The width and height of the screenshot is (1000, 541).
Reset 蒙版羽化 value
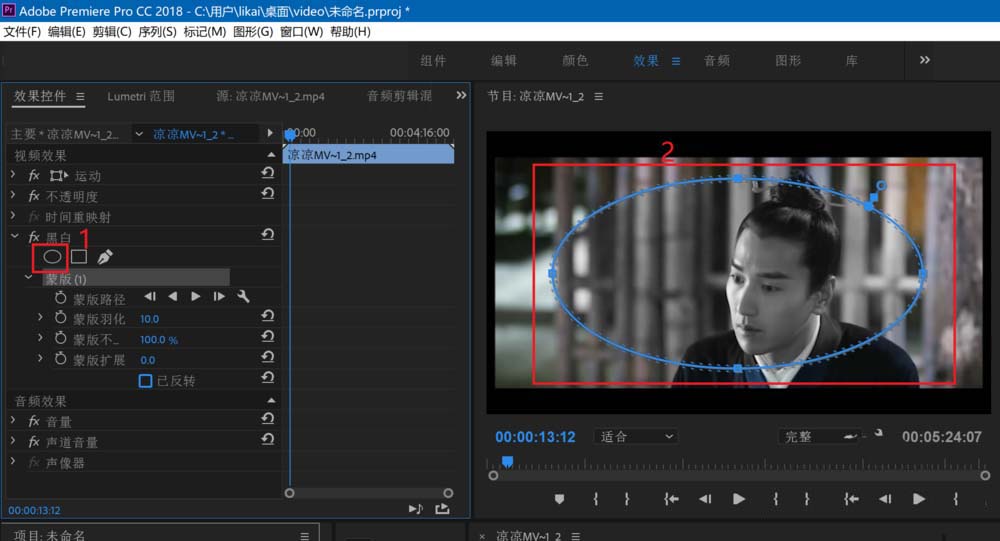pyautogui.click(x=268, y=316)
